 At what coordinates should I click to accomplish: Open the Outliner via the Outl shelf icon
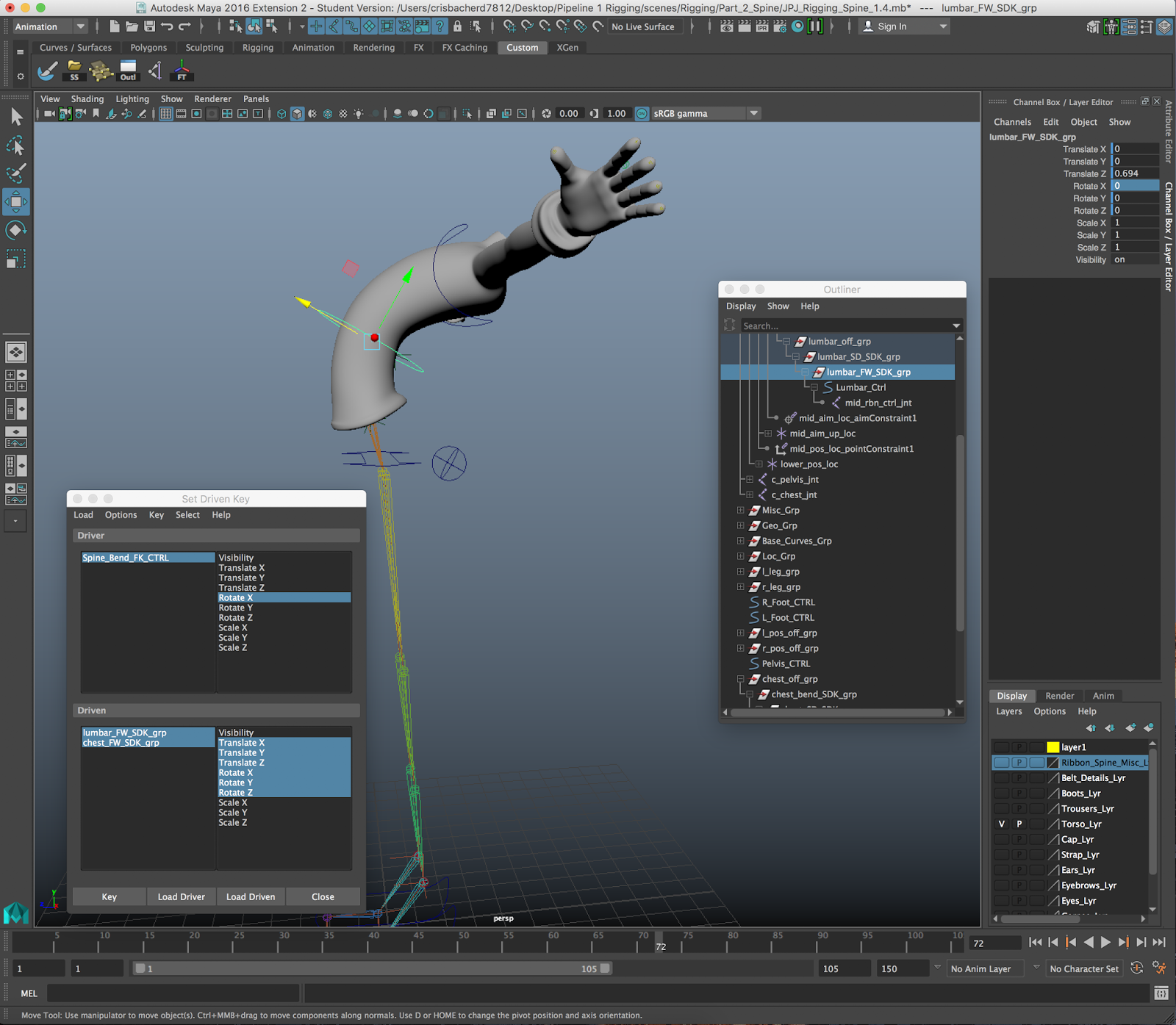(x=128, y=70)
